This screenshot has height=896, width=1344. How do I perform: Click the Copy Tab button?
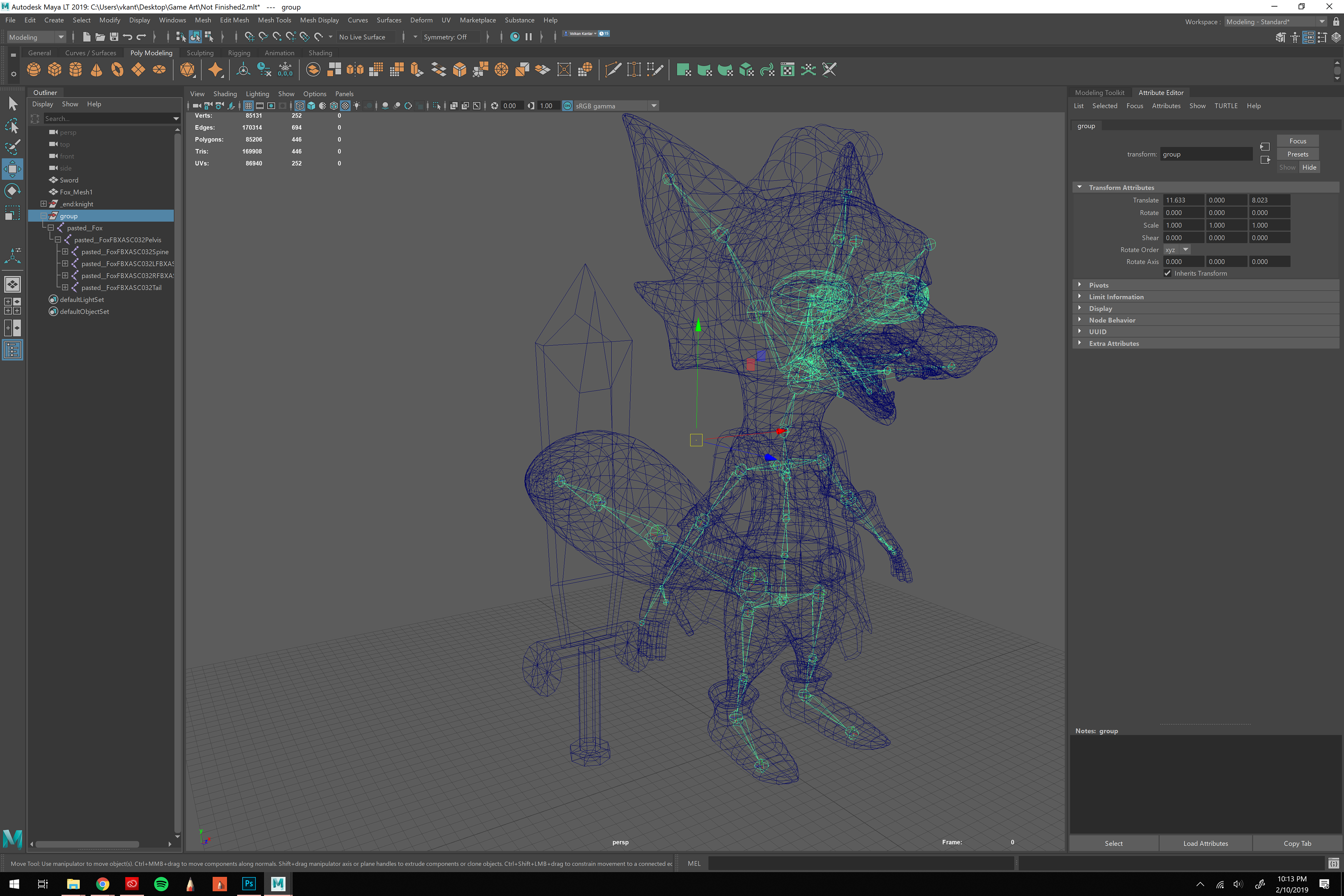[x=1297, y=843]
